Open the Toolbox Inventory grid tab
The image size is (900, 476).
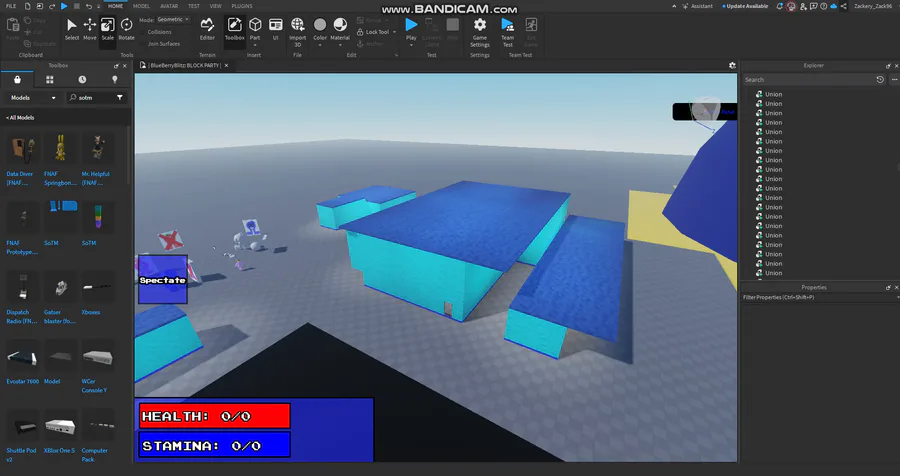click(x=49, y=79)
